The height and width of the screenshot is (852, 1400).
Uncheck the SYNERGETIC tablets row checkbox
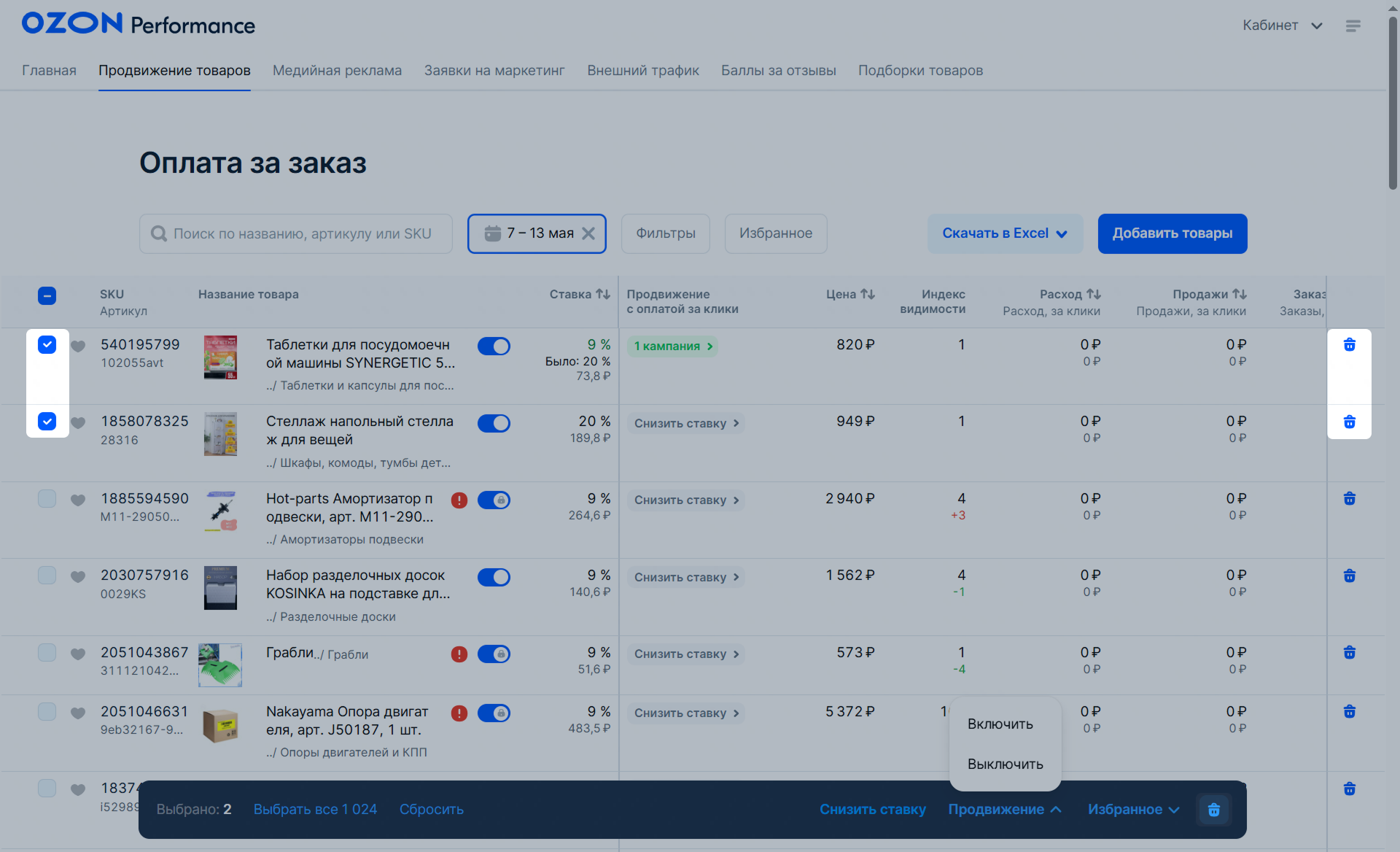tap(47, 345)
